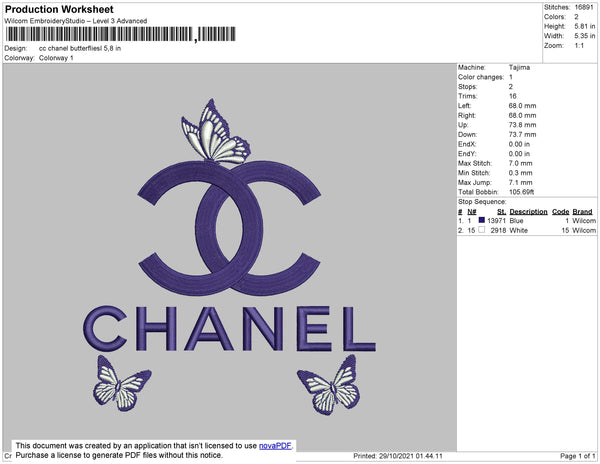Click the bottom-right butterfly graphic
This screenshot has height=464, width=600.
coord(329,385)
